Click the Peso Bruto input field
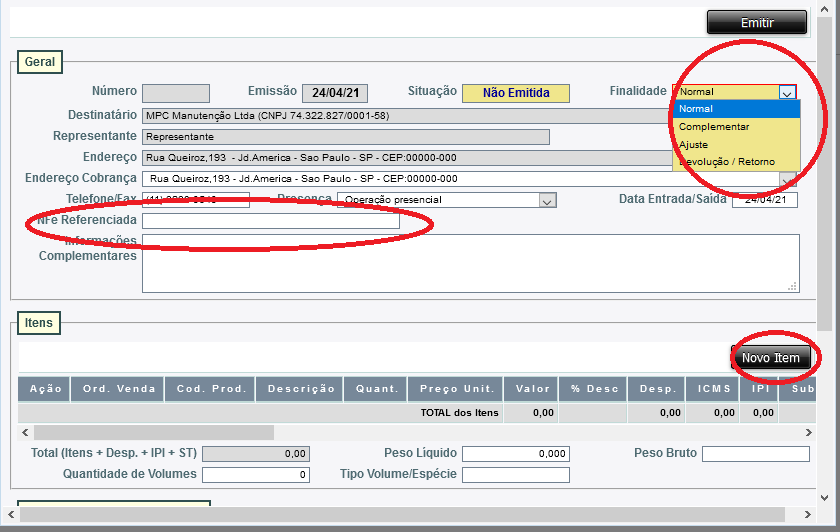This screenshot has width=840, height=532. 755,454
